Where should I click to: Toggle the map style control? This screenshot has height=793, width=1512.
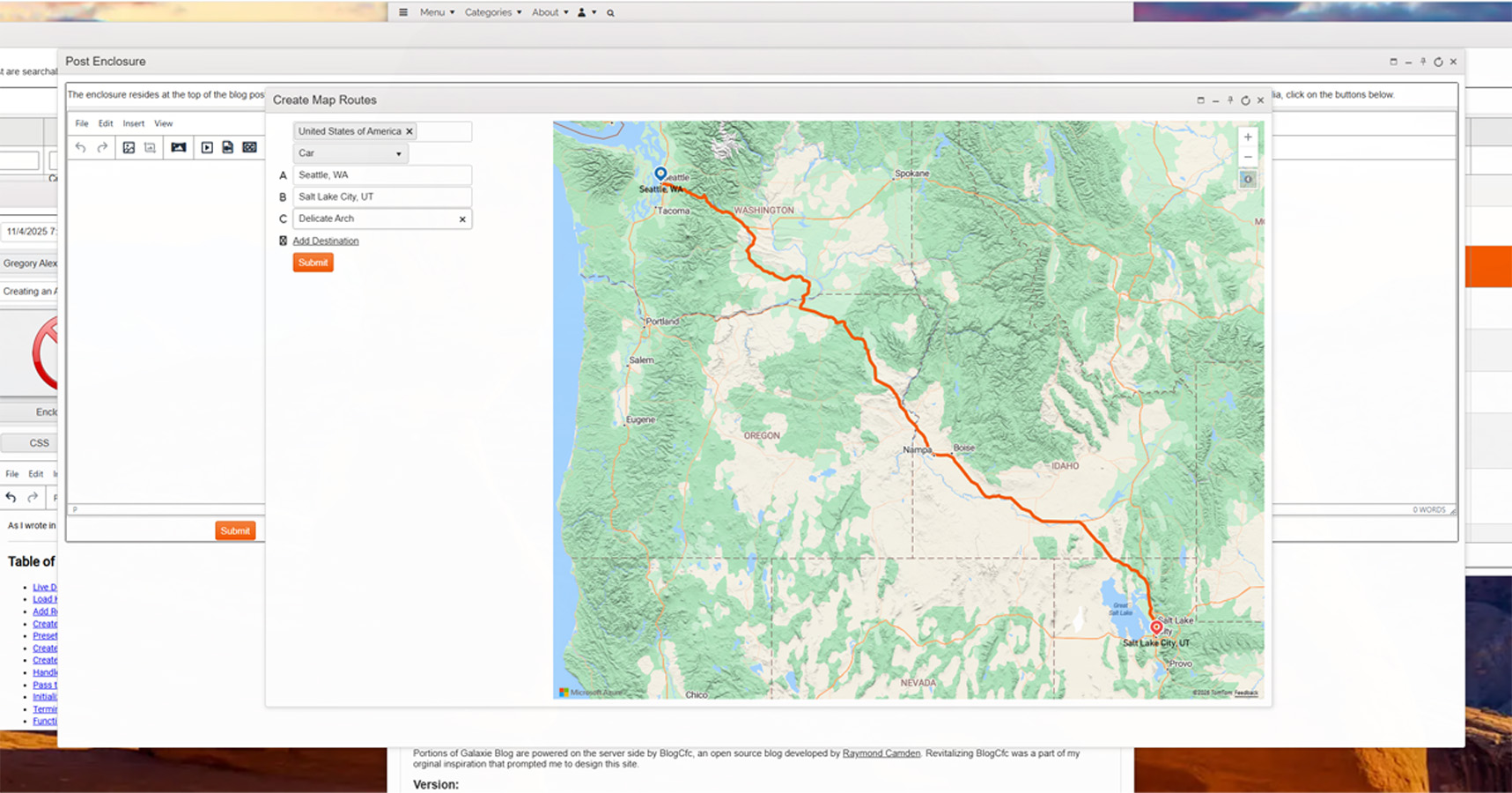tap(1248, 180)
